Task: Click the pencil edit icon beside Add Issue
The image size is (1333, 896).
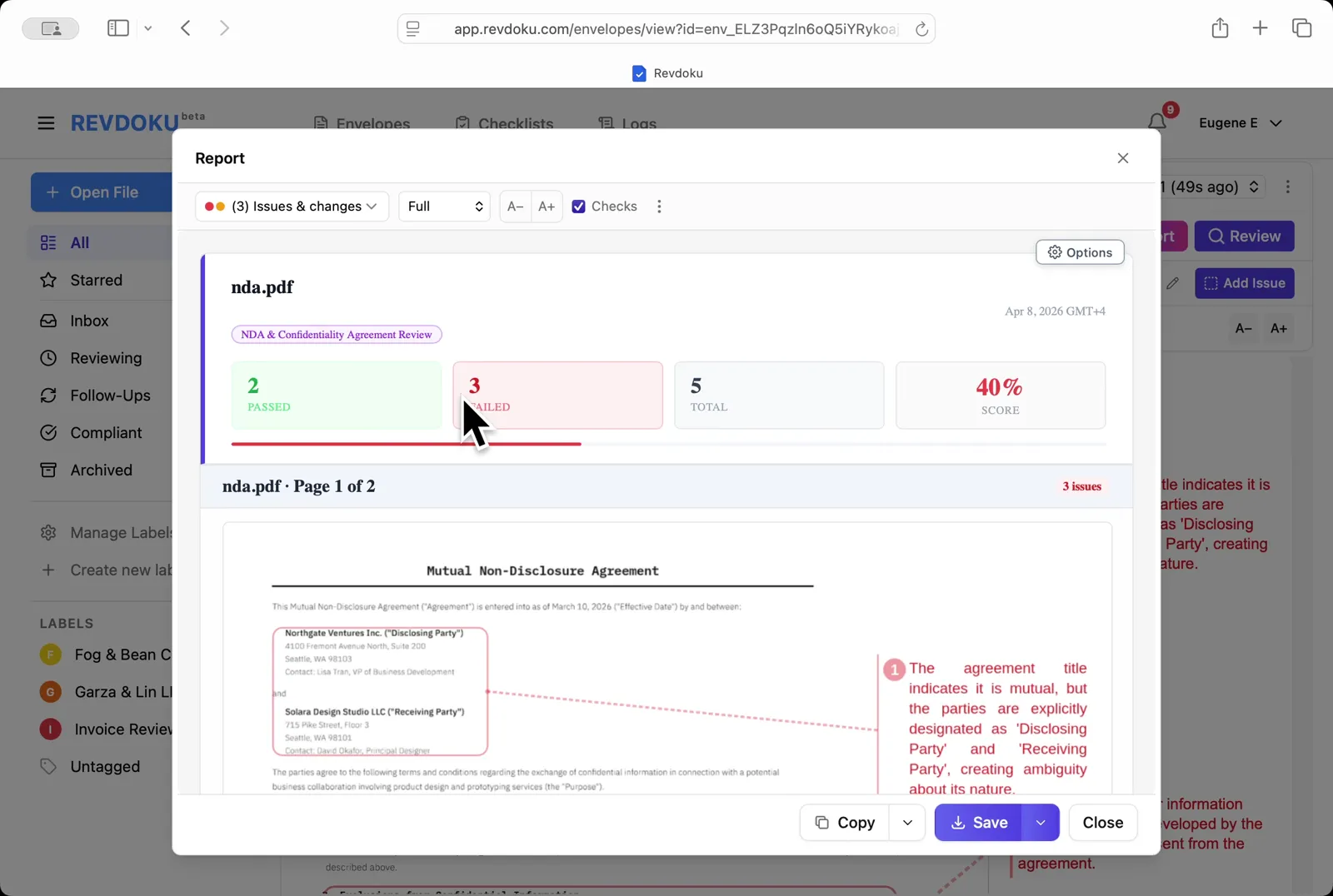Action: [1174, 283]
